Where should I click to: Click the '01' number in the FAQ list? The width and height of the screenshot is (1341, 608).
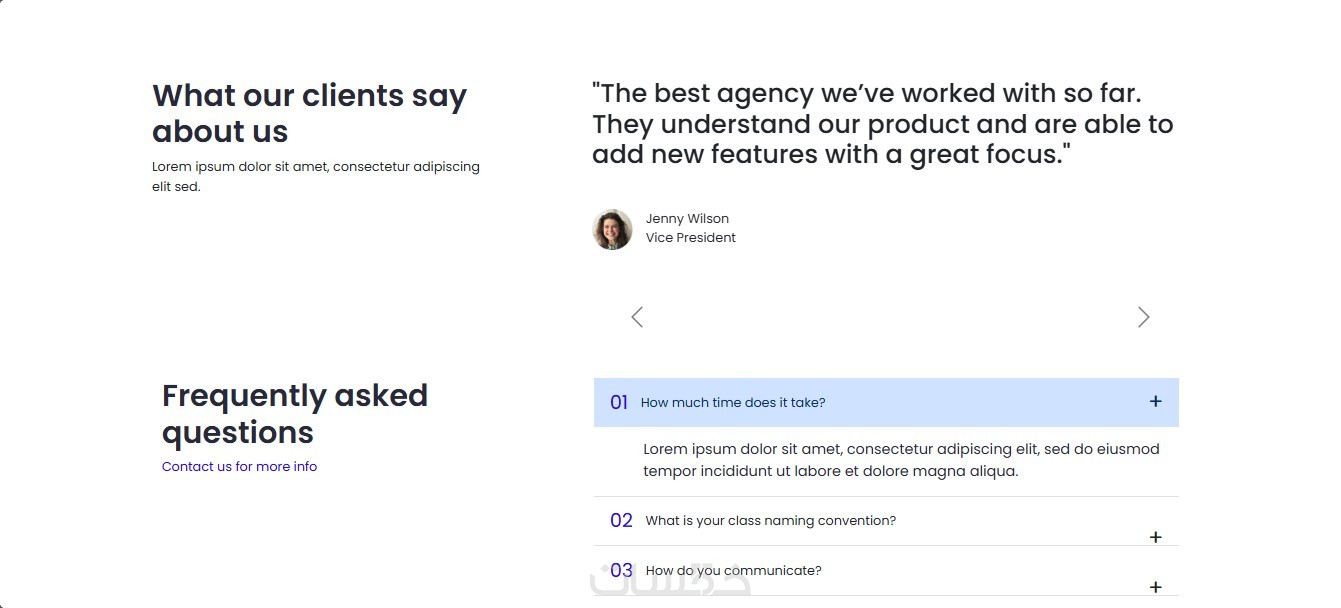click(x=619, y=402)
